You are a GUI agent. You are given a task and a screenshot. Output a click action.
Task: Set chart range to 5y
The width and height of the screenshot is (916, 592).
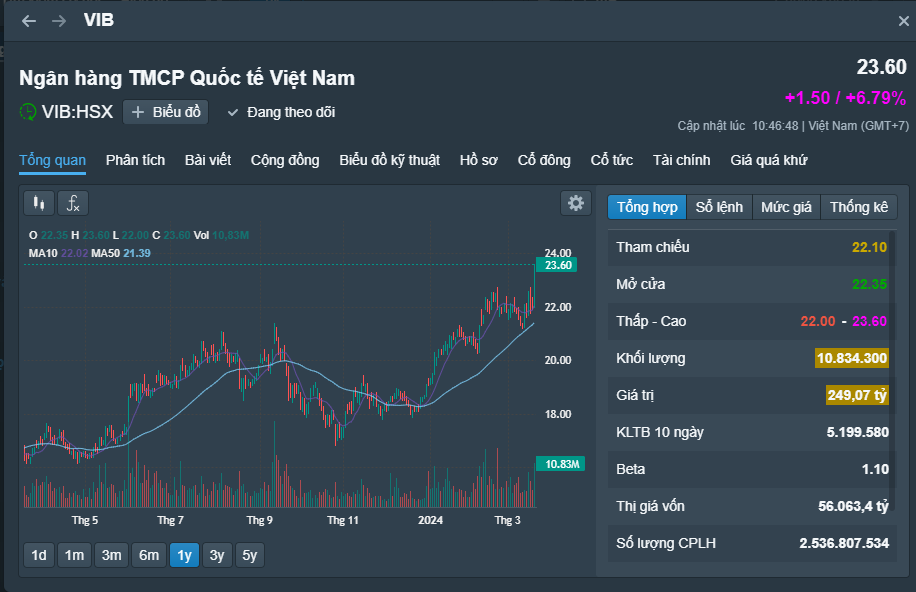point(249,555)
